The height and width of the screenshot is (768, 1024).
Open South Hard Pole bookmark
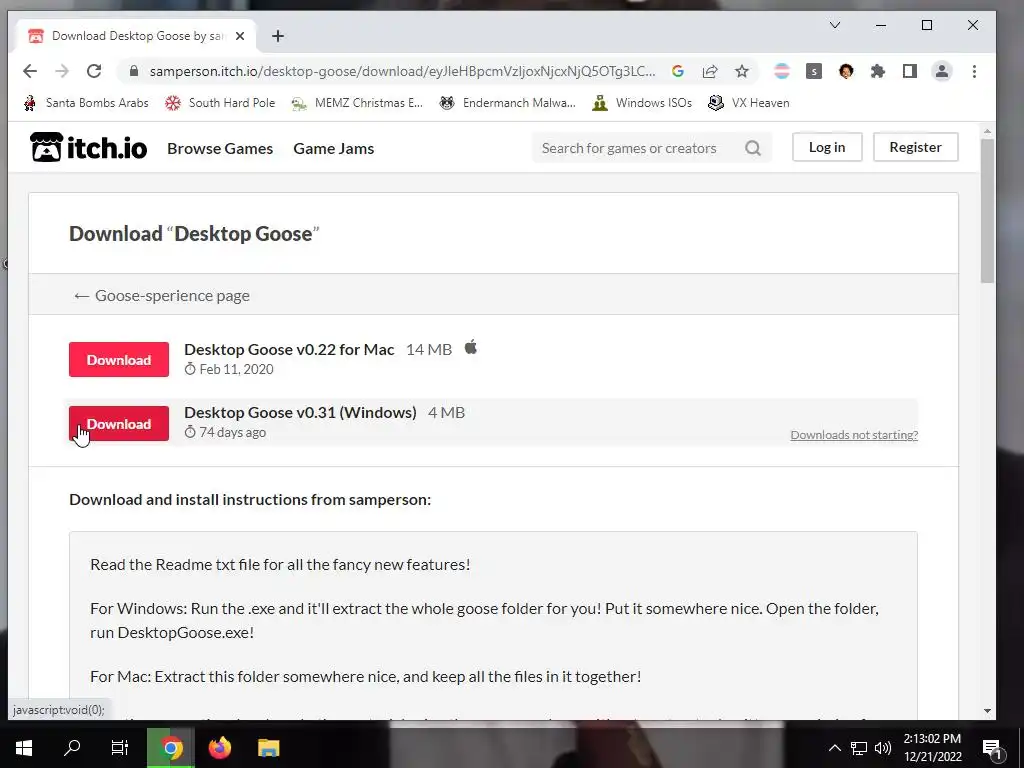coord(220,103)
